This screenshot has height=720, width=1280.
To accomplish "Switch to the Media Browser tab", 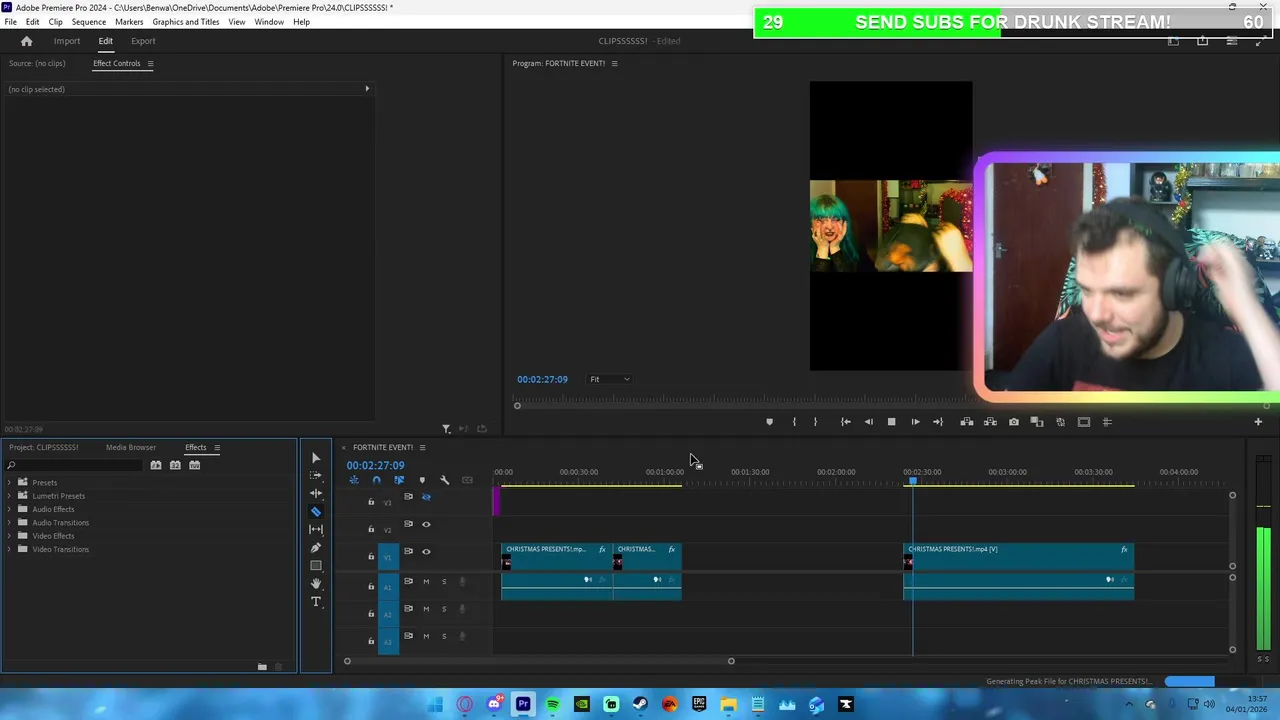I will [131, 448].
